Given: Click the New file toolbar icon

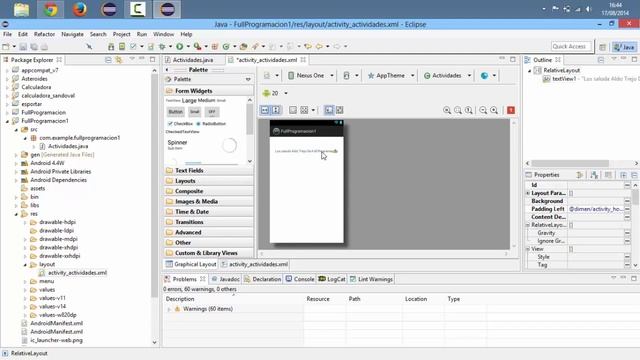Looking at the screenshot, I should (x=6, y=47).
